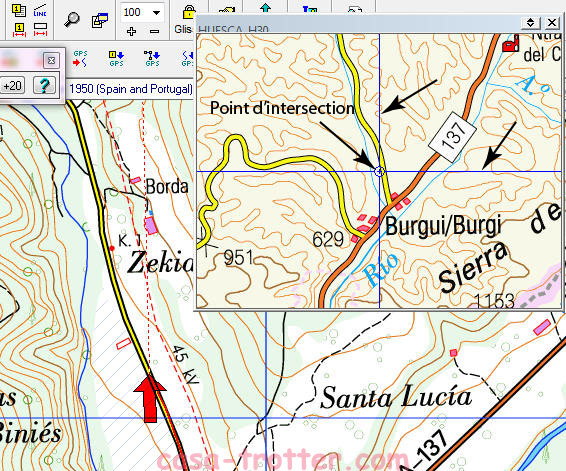Open help with the question mark button
Image resolution: width=566 pixels, height=471 pixels.
point(44,86)
